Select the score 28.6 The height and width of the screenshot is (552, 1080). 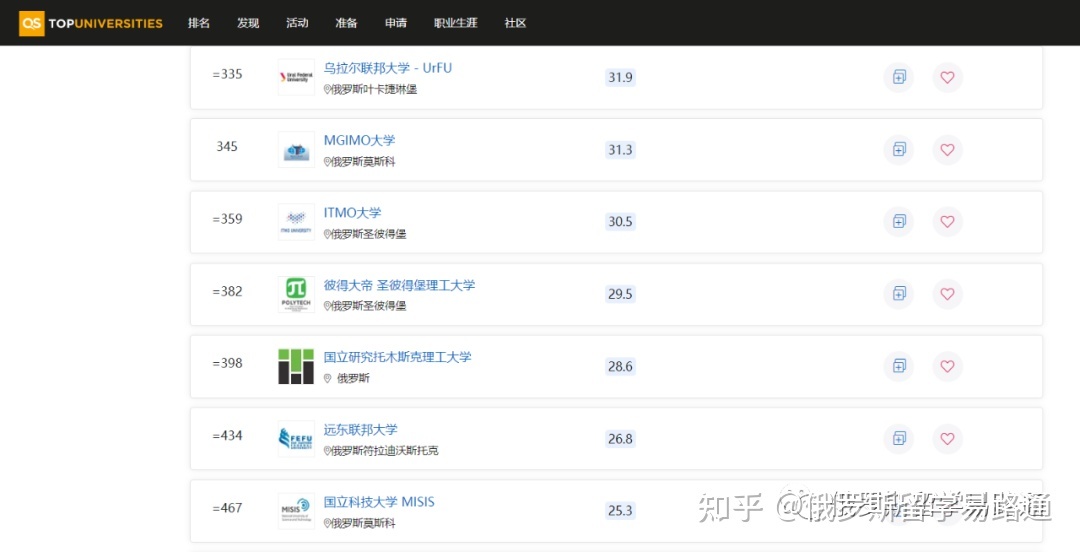pos(620,366)
